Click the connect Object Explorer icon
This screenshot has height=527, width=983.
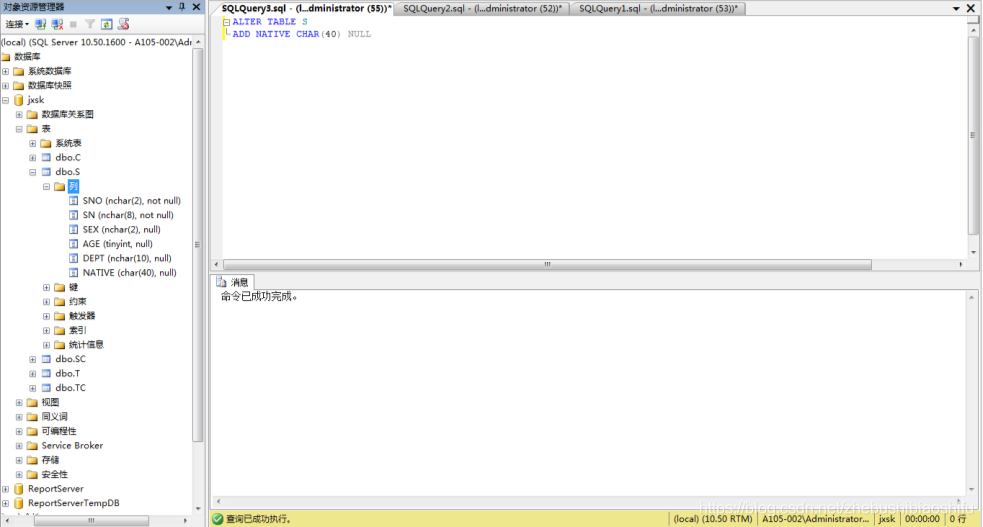(x=41, y=24)
